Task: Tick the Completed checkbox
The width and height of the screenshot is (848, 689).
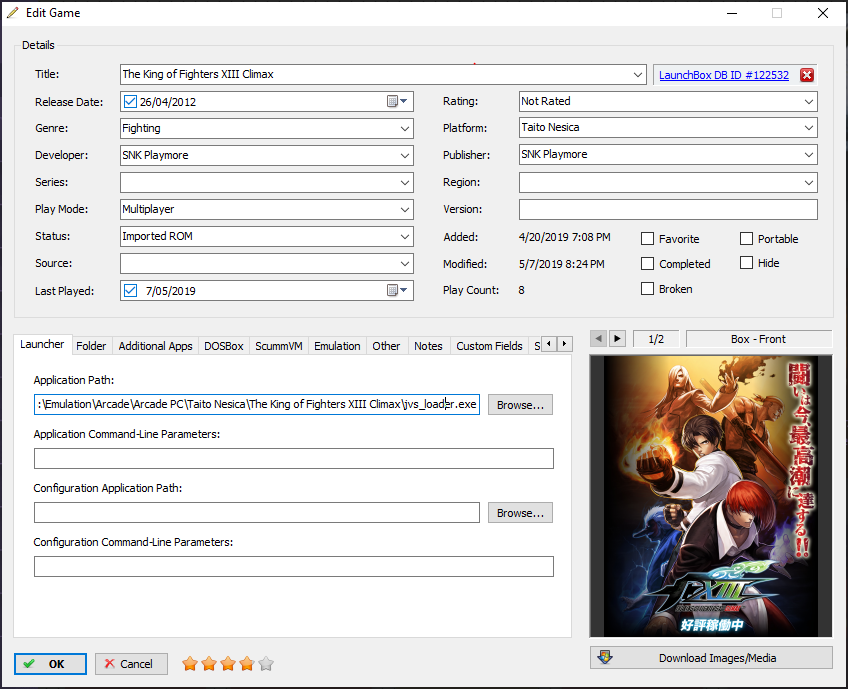Action: pos(647,263)
